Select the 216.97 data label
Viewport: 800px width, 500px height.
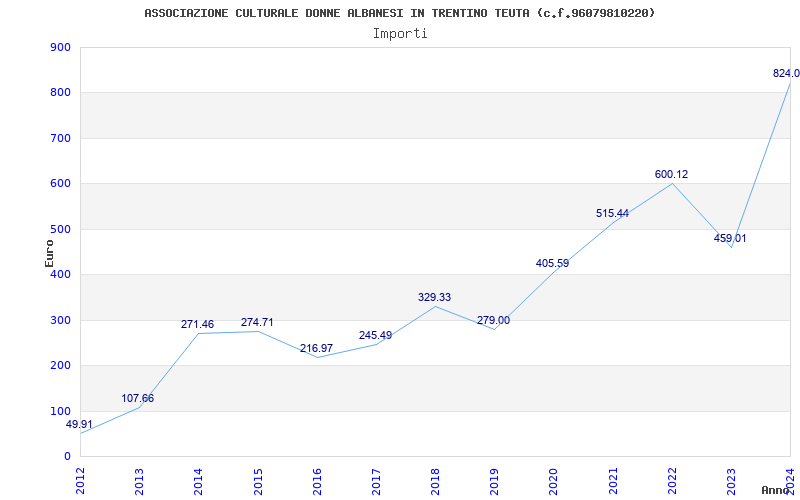(316, 348)
